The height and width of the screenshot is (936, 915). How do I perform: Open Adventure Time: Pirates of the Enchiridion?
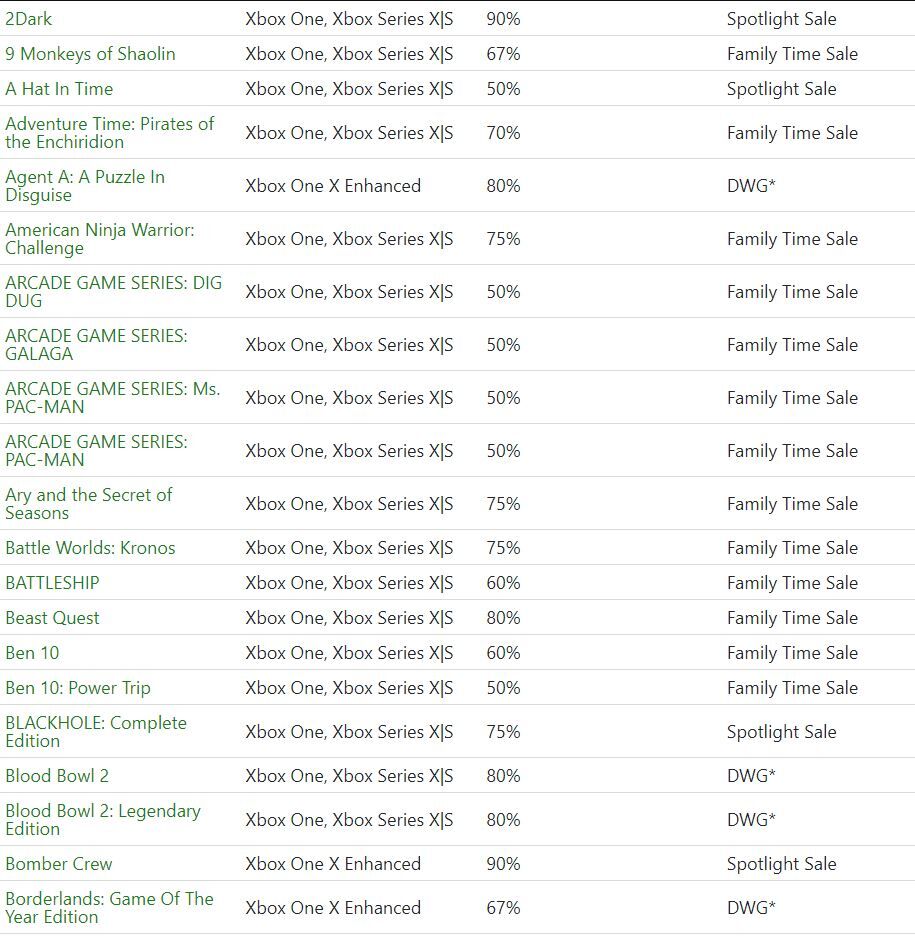[109, 133]
